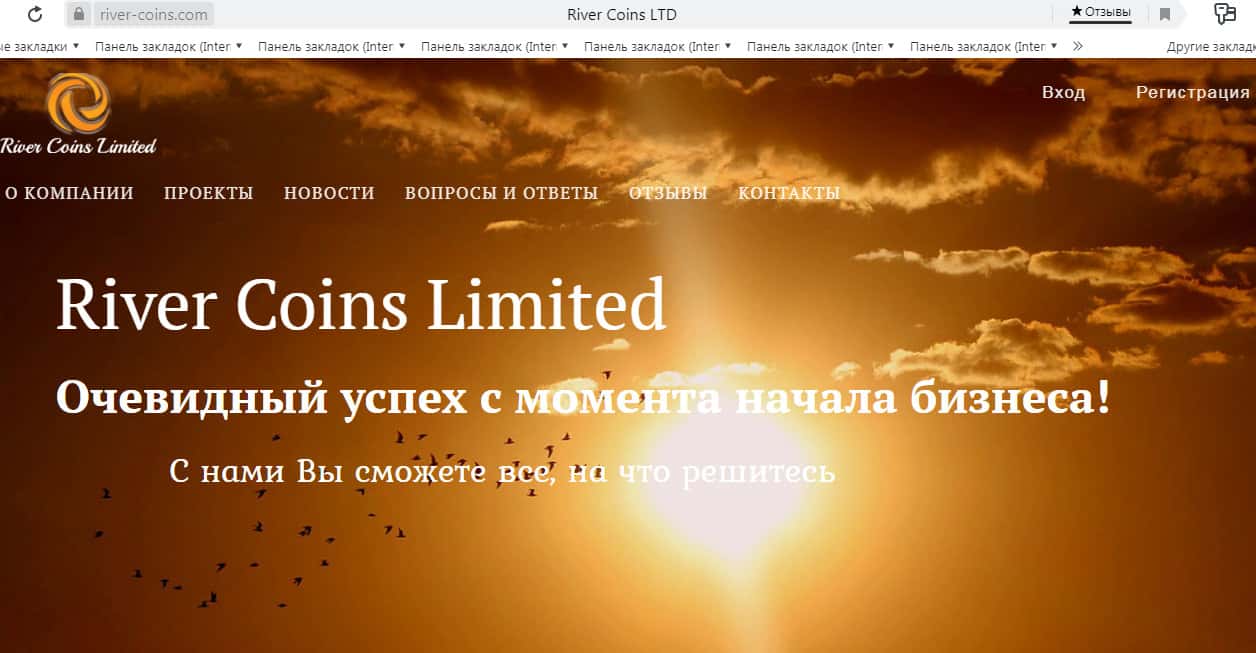Viewport: 1256px width, 653px height.
Task: Open the ОТЗЫВЫ navigation link
Action: coord(668,193)
